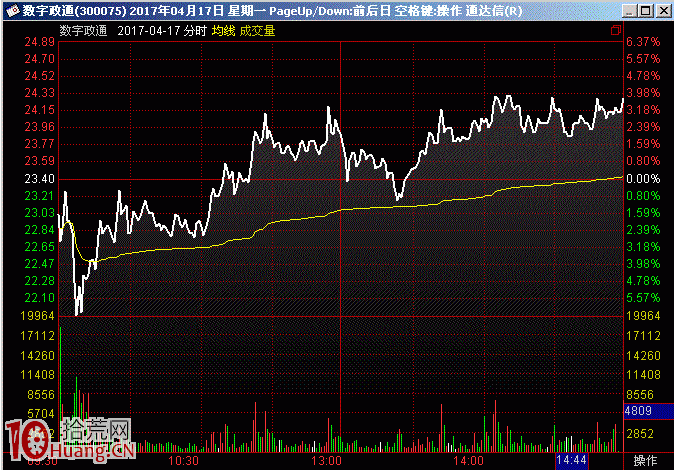
Task: Click the red app icon in title bar
Action: pos(11,10)
